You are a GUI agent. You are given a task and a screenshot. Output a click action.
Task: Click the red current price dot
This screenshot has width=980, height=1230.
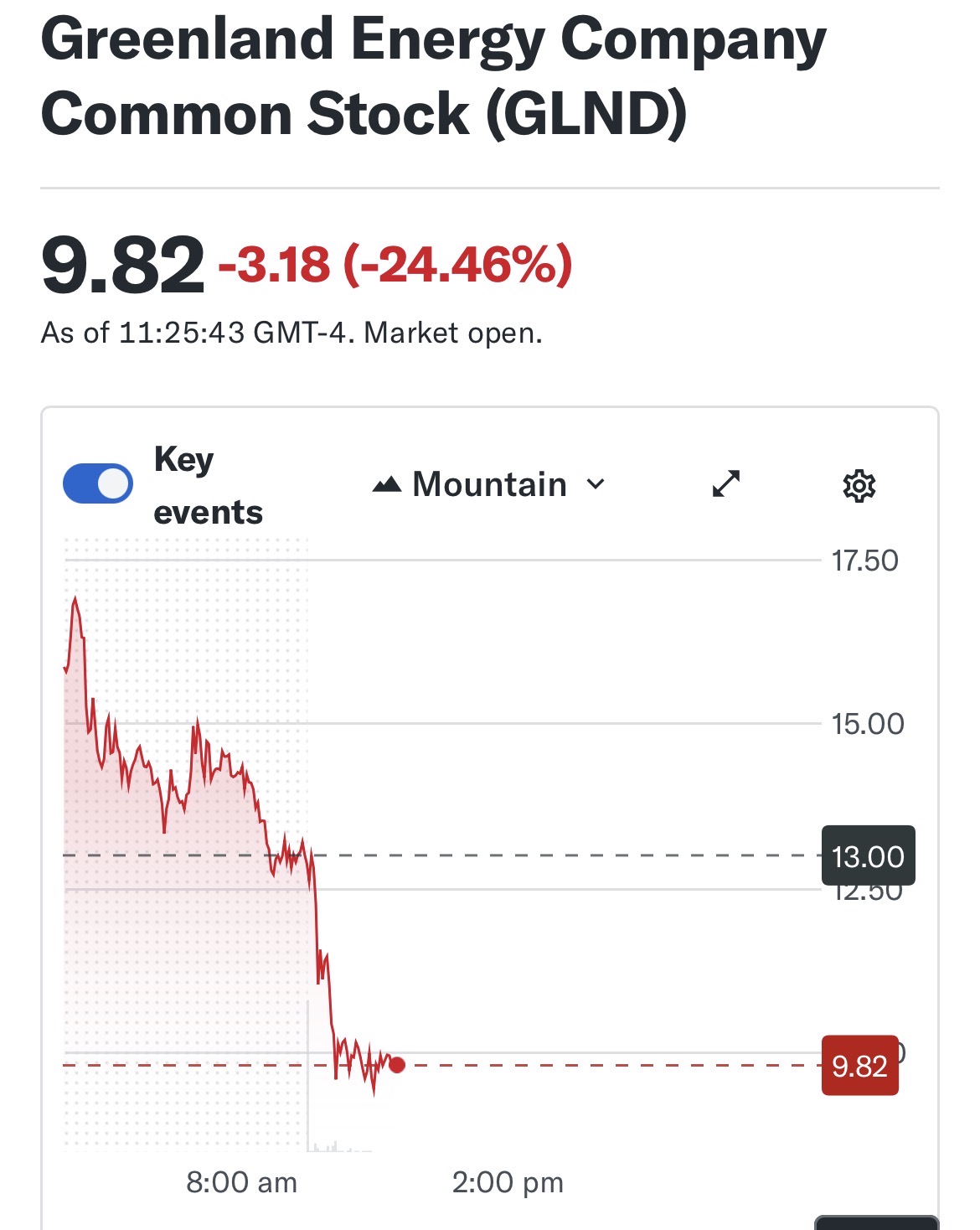397,1065
